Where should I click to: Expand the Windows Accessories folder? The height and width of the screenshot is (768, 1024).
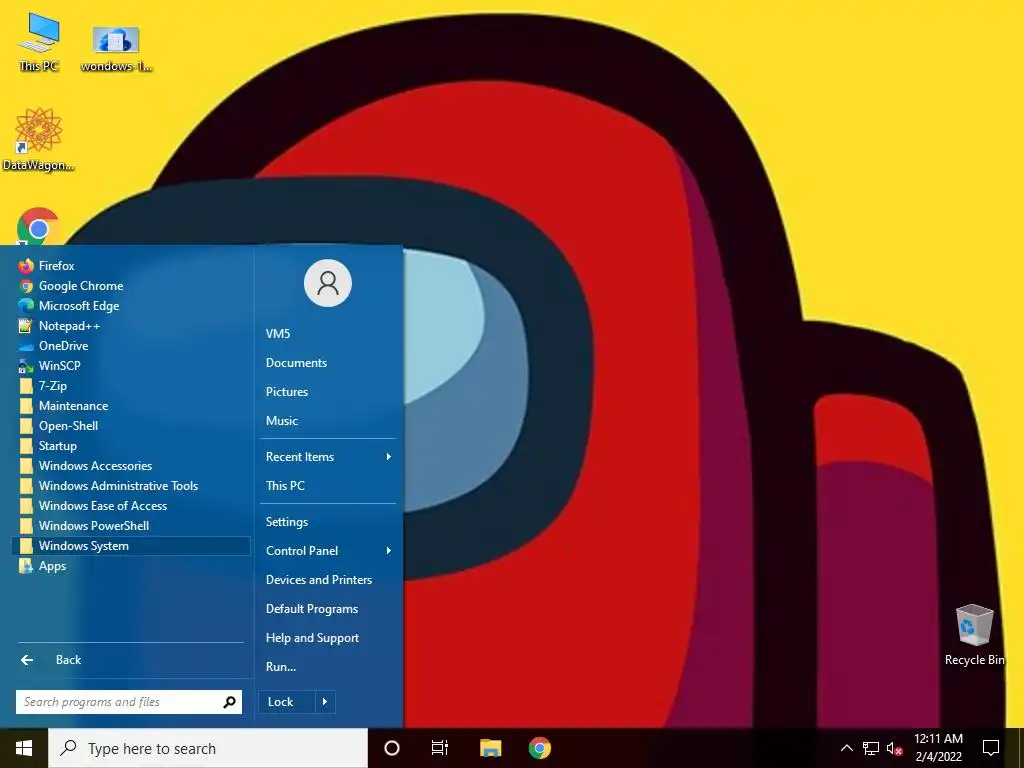pos(131,466)
